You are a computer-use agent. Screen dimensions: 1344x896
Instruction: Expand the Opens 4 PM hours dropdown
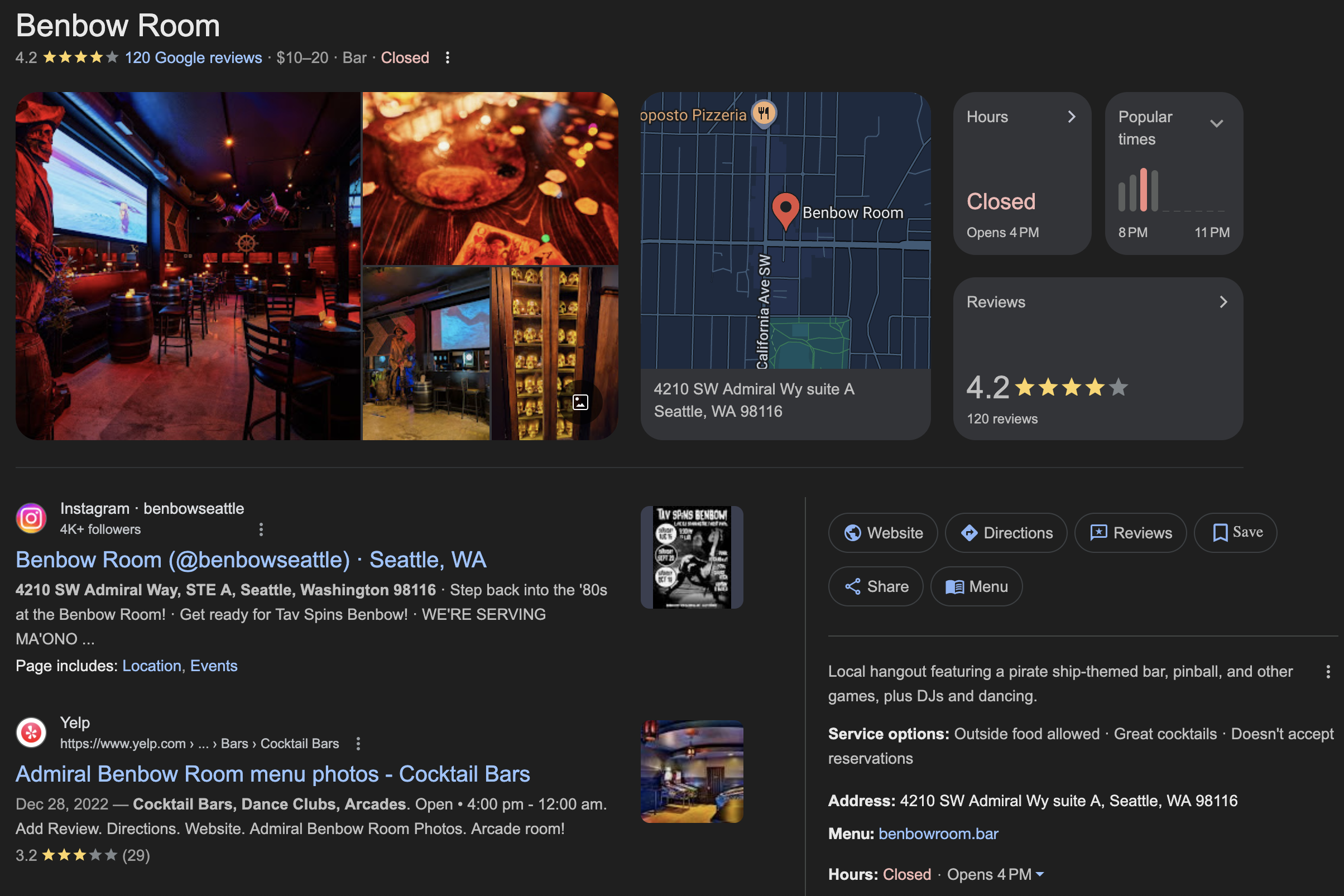1039,874
